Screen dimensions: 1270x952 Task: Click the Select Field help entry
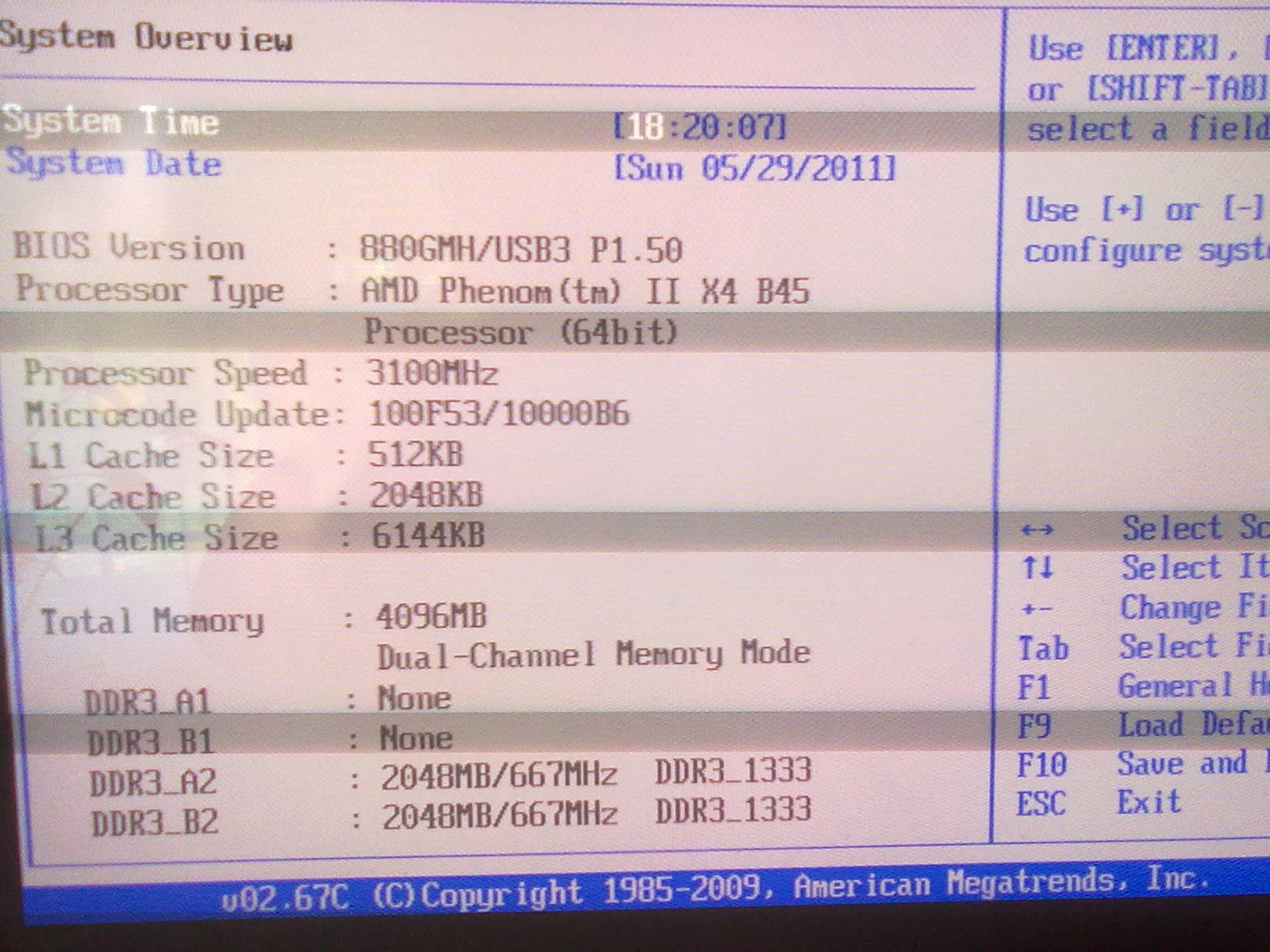1195,646
